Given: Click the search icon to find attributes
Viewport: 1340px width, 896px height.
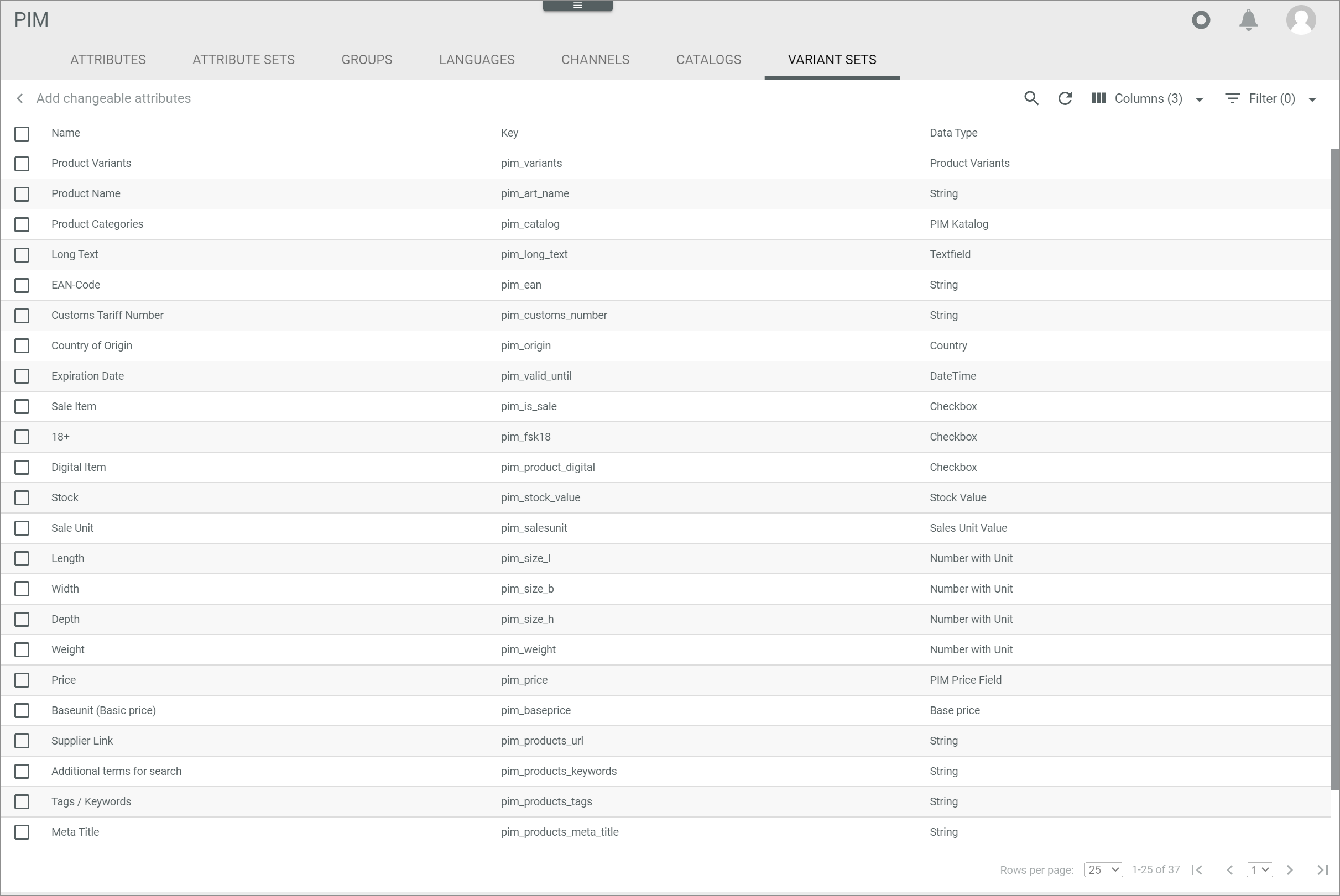Looking at the screenshot, I should [x=1031, y=98].
